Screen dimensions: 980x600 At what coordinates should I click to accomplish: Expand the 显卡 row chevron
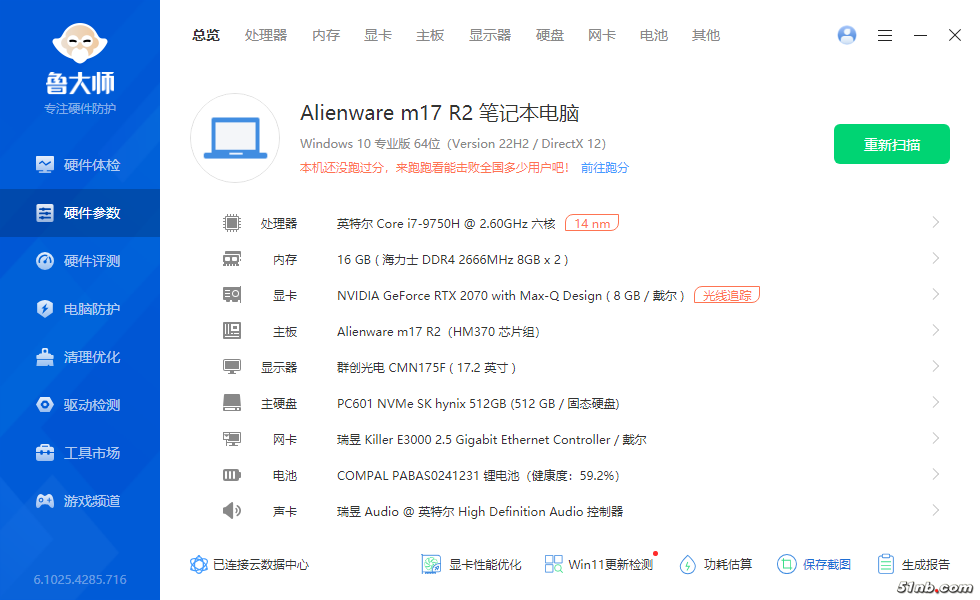936,294
